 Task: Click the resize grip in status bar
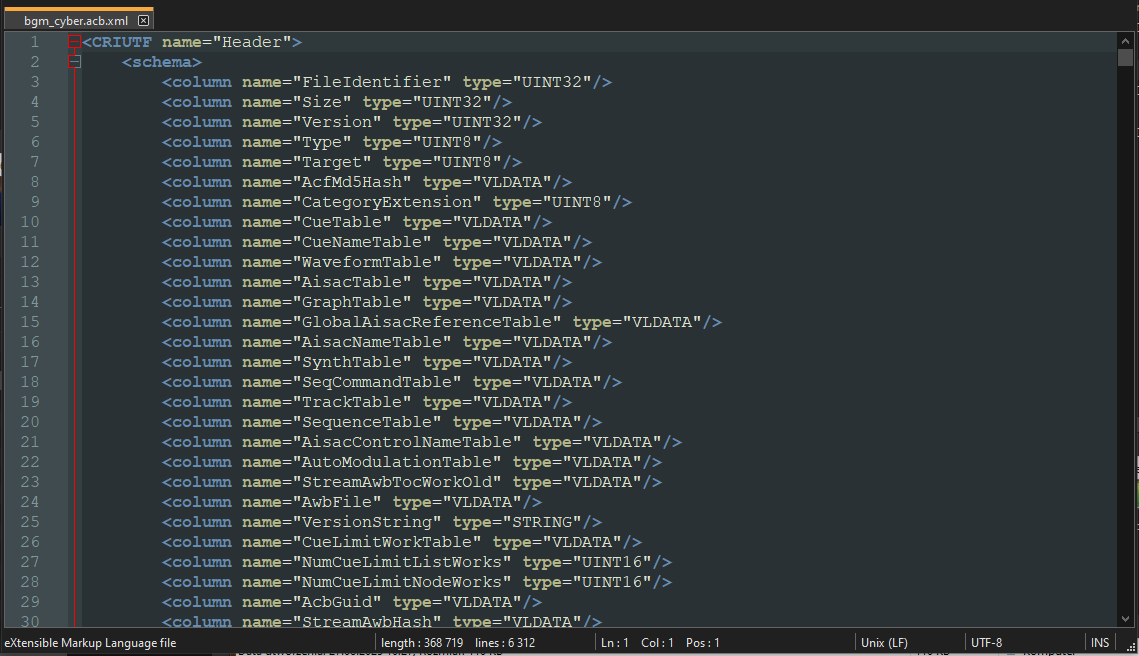[1130, 646]
